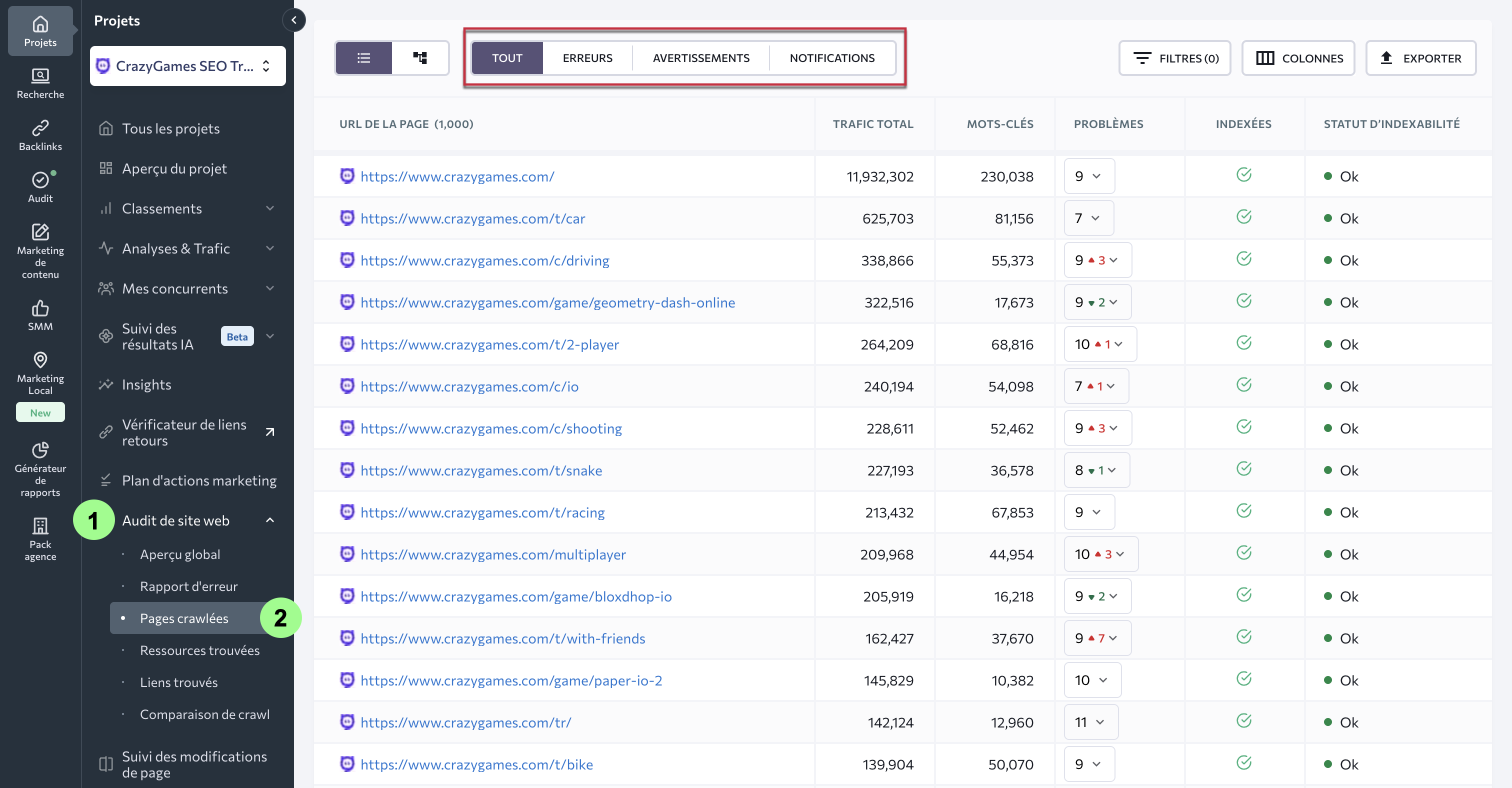
Task: Click external arrow on Vérificateur de liens retours
Action: pyautogui.click(x=270, y=432)
